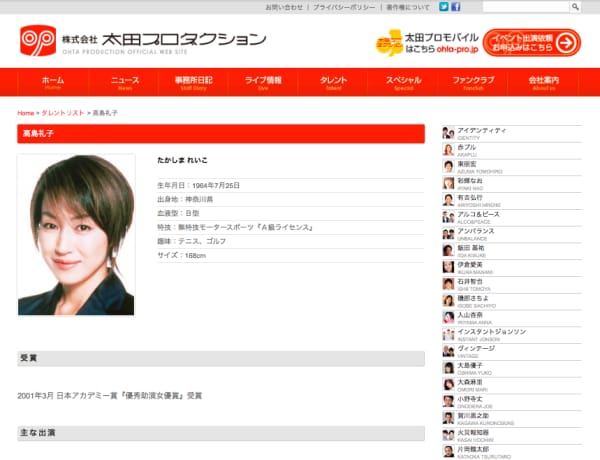
Task: Open 事務所日記 navigation item
Action: pyautogui.click(x=194, y=82)
